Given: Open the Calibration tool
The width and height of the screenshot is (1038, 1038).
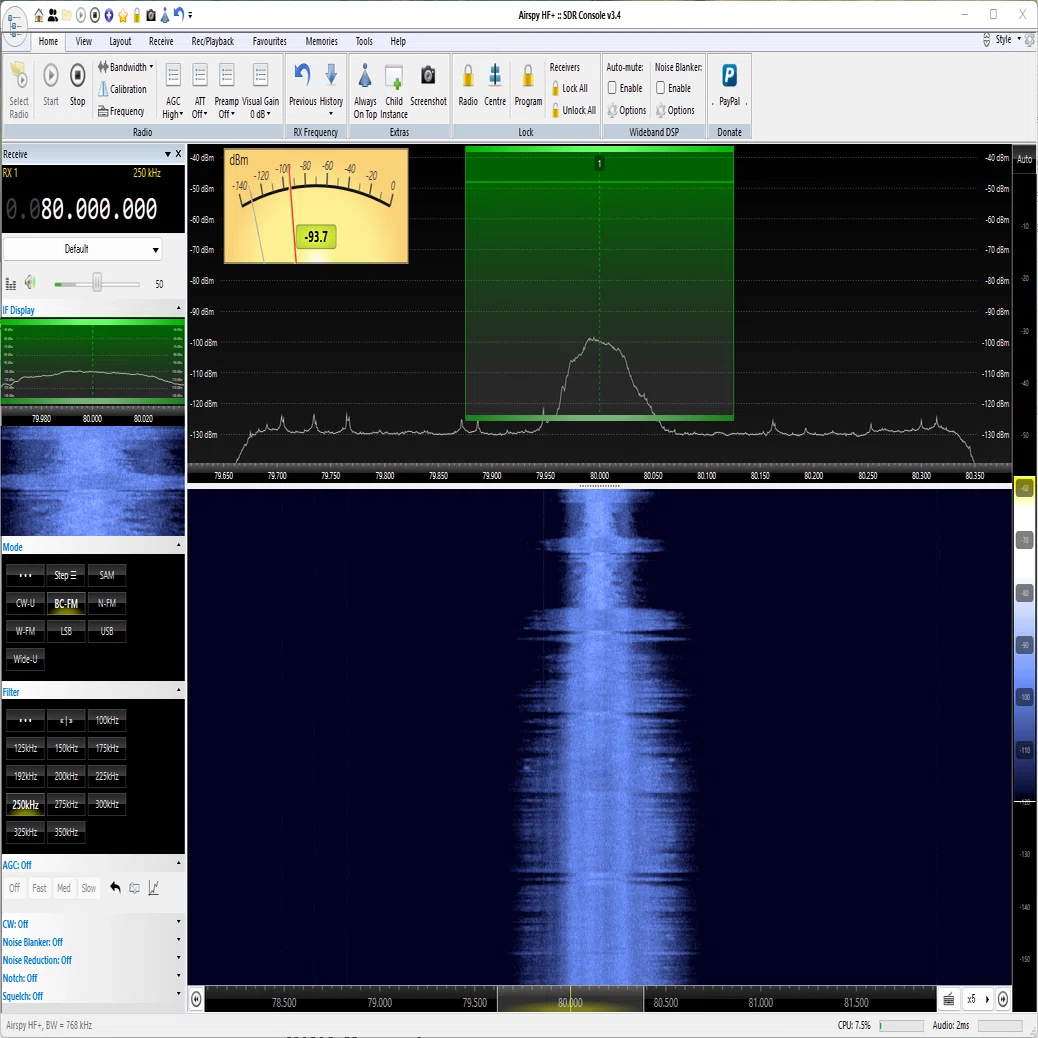Looking at the screenshot, I should (x=122, y=89).
